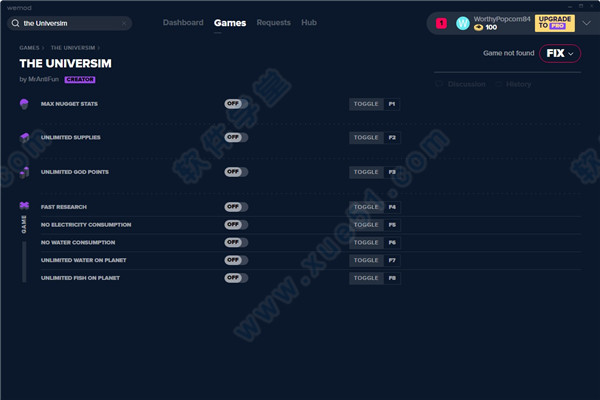Click the TOGGLE hotkey button for F5

tap(366, 225)
